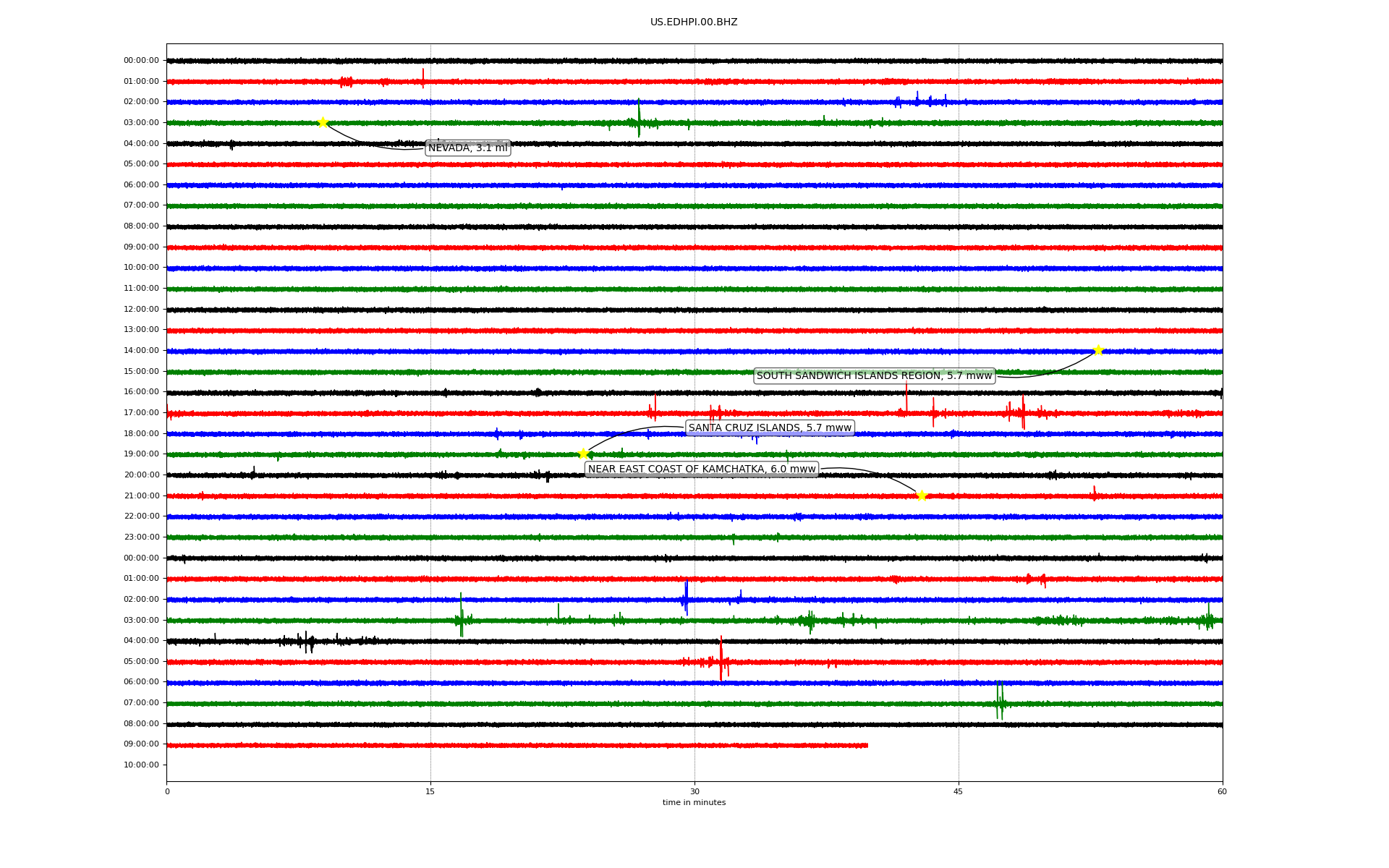Click the 21:00:00 row time label

point(141,495)
